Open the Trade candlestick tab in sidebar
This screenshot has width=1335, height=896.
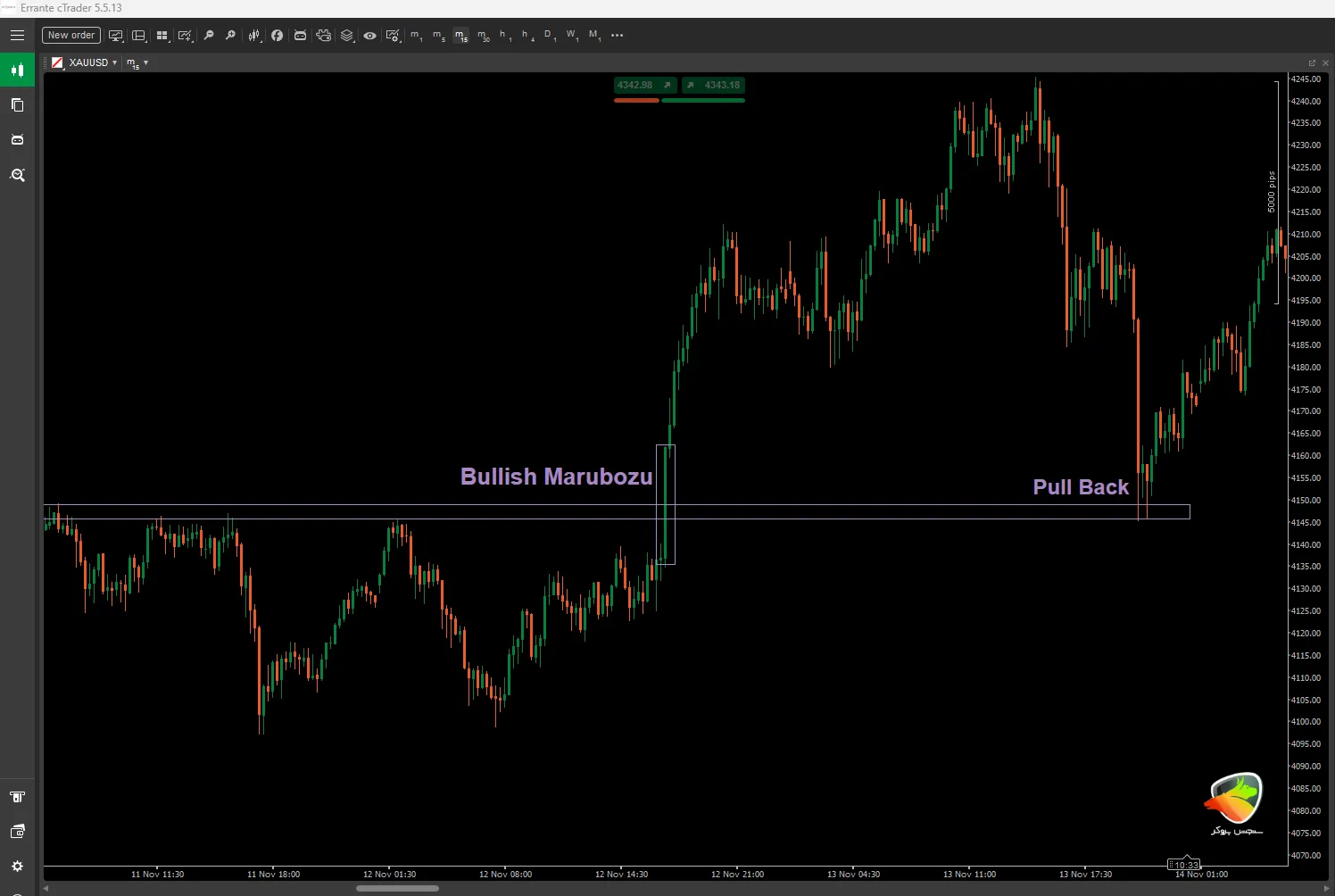tap(17, 71)
